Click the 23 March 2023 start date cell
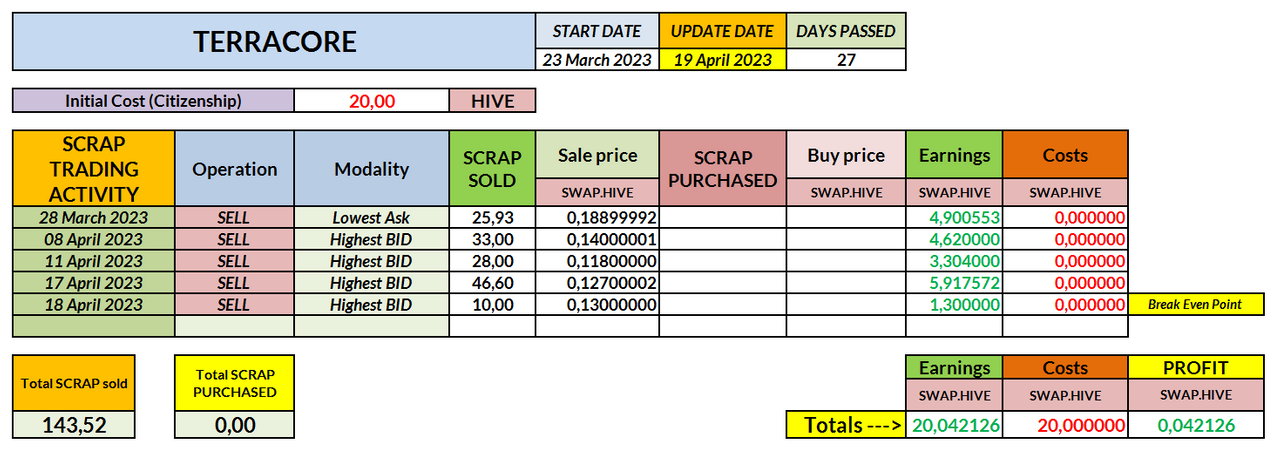Screen dimensions: 1280x454 coord(596,59)
